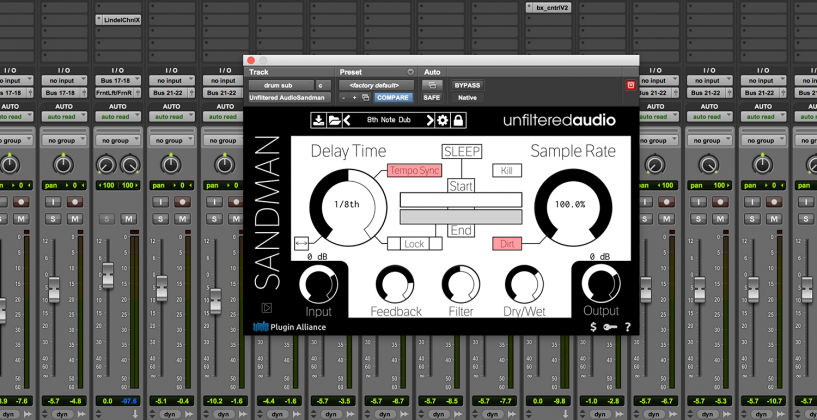Viewport: 817px width, 420px height.
Task: Click the LindelChnIX insert slot
Action: tap(118, 20)
